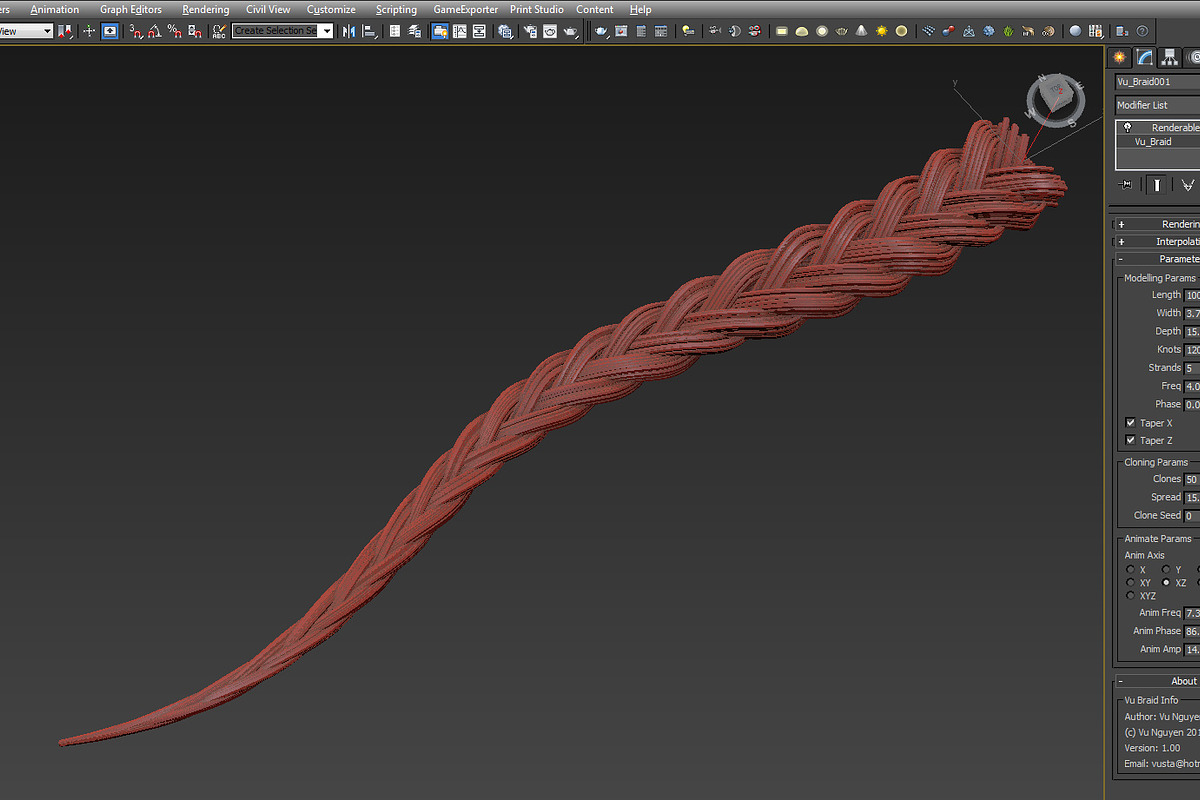Viewport: 1200px width, 800px height.
Task: Open Render Setup dialog icon
Action: pyautogui.click(x=530, y=31)
